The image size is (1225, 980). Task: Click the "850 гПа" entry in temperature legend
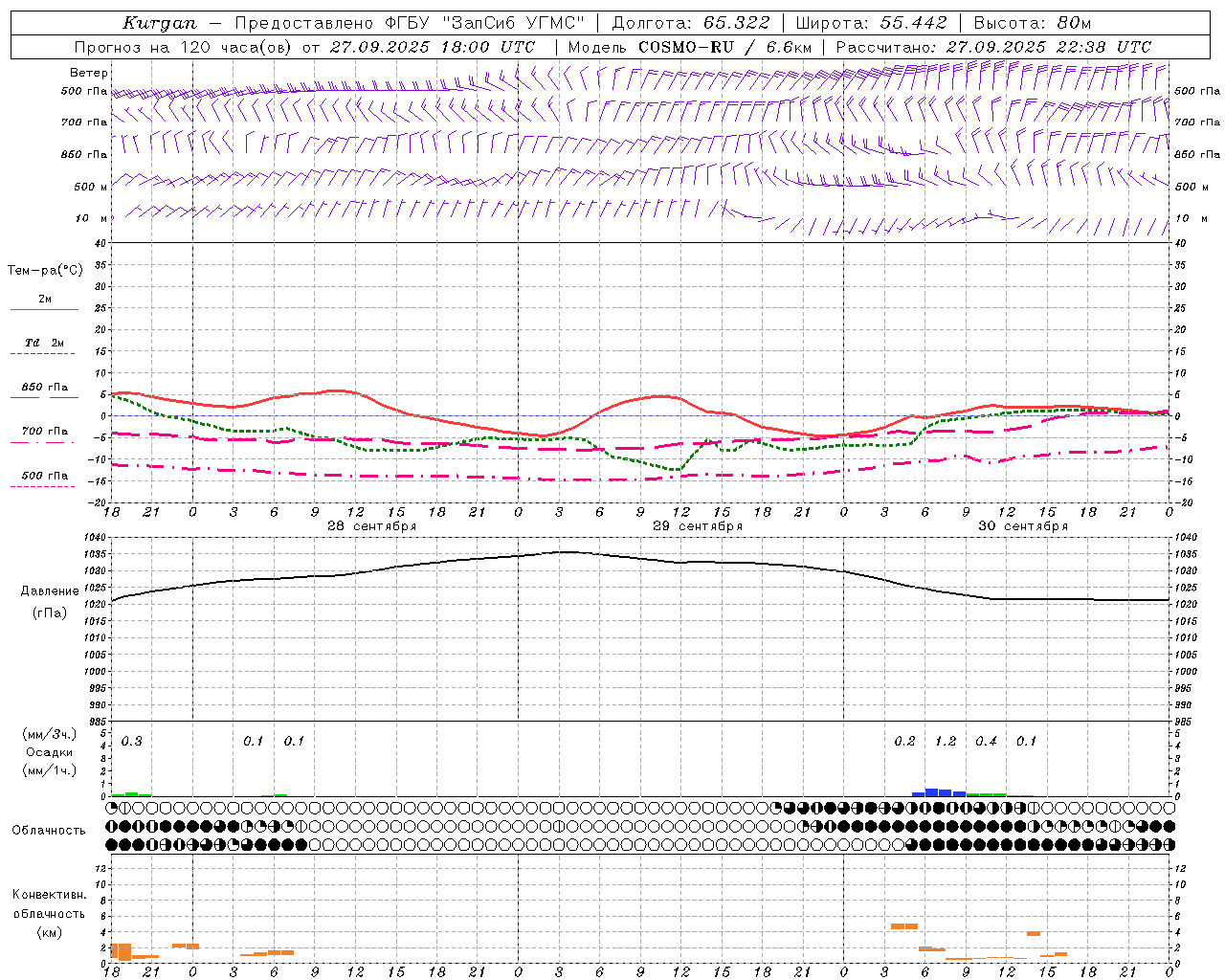tap(44, 388)
